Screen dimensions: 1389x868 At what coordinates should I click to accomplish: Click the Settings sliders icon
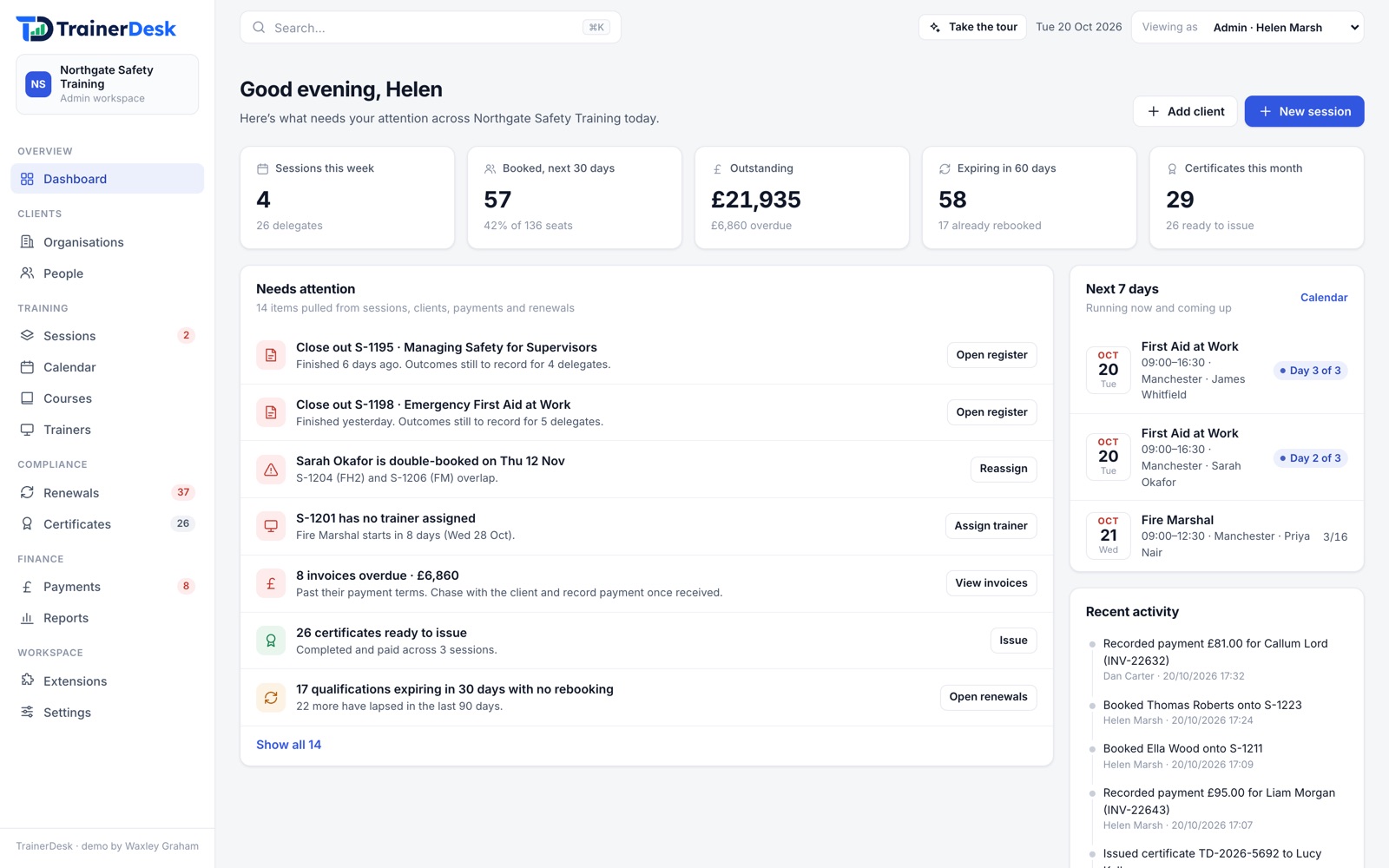tap(27, 713)
